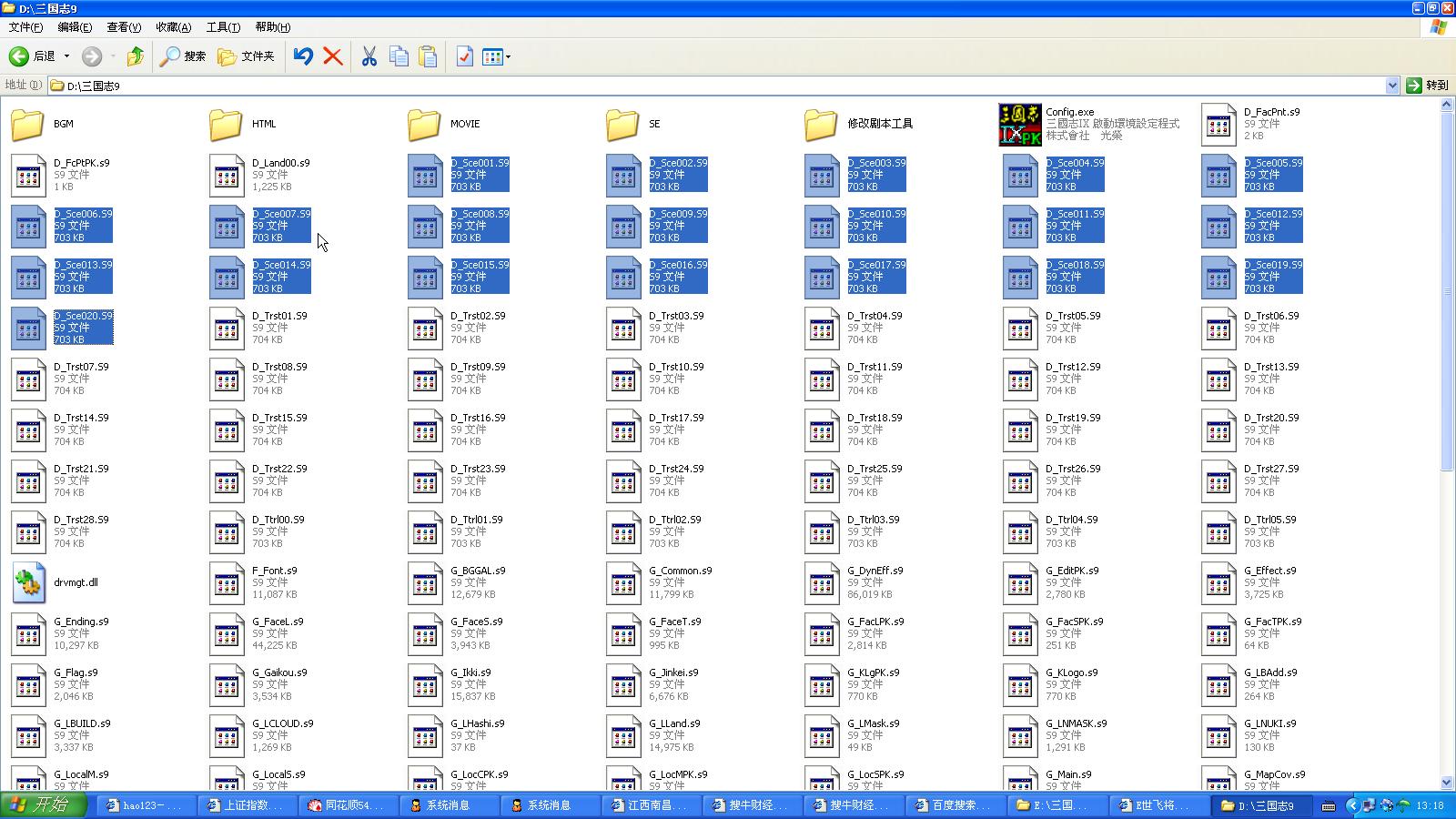Click the Cut scissors icon
This screenshot has height=819, width=1456.
point(369,56)
